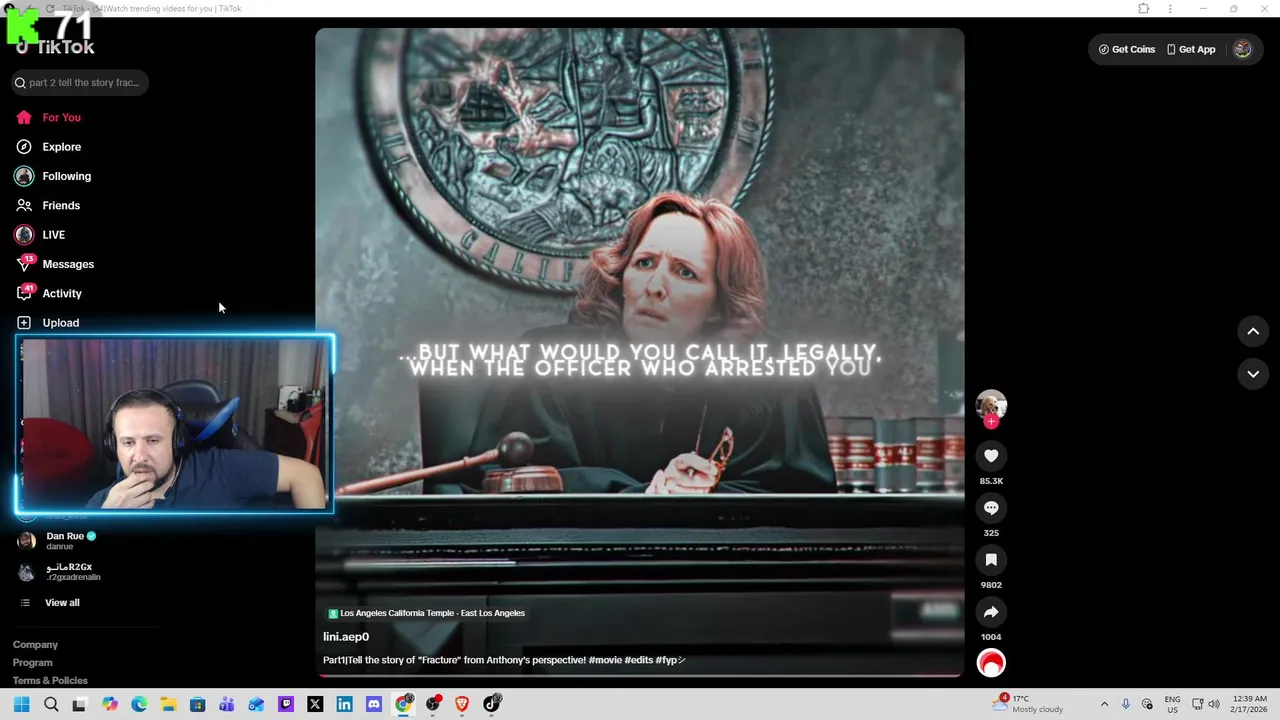
Task: Open Twitch from the taskbar
Action: tap(286, 704)
